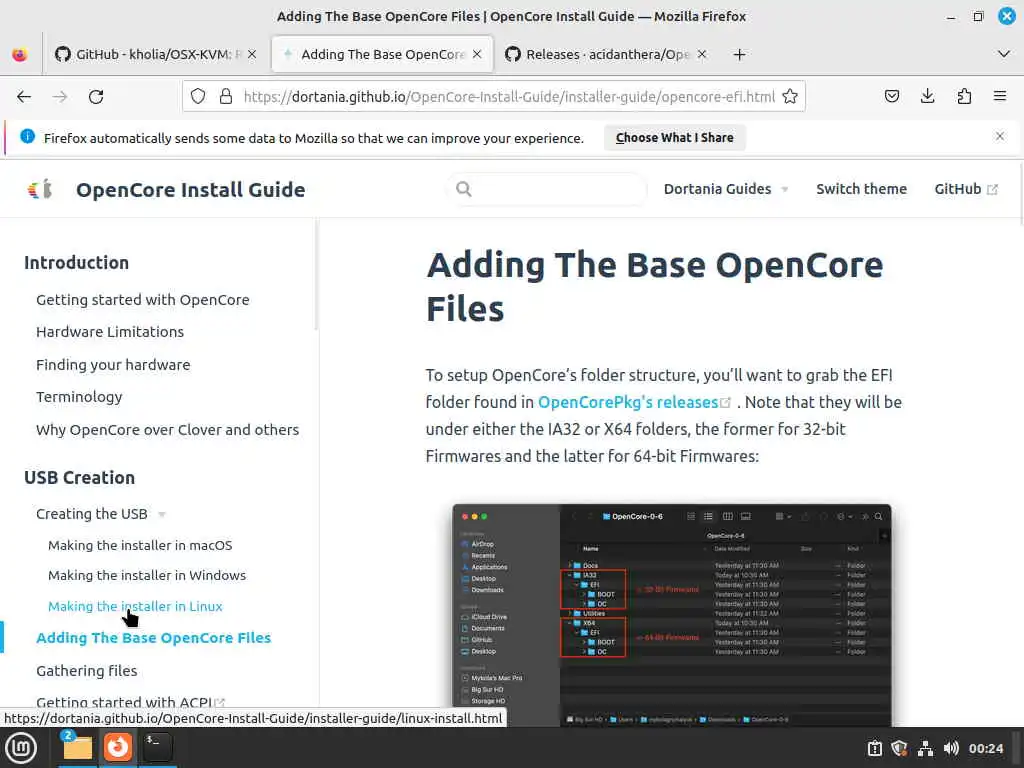Screen dimensions: 1024x768
Task: Reload the current page
Action: coord(96,97)
